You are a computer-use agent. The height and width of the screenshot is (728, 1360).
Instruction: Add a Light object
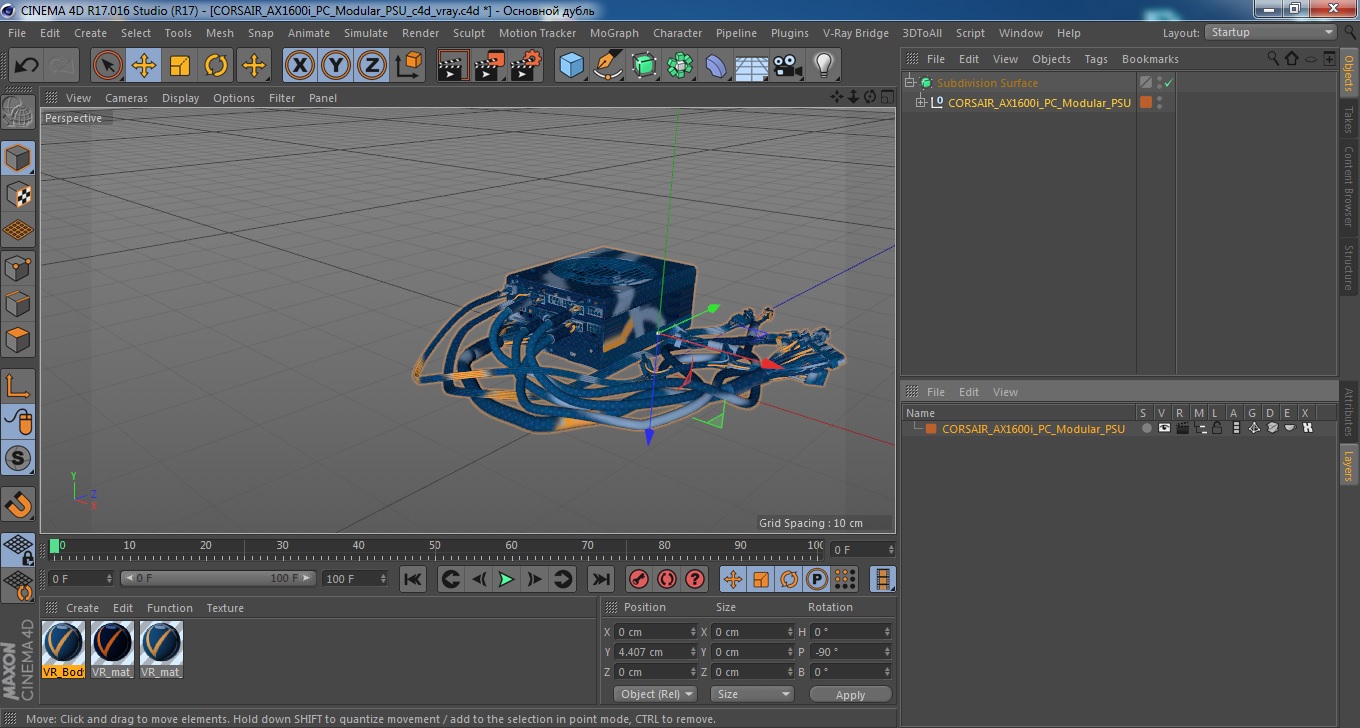point(823,66)
